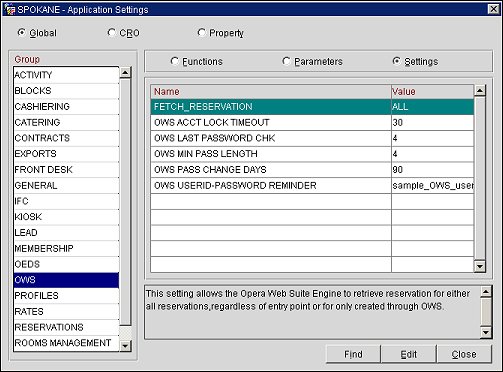Click the Group list scrollbar thumb

(125, 202)
